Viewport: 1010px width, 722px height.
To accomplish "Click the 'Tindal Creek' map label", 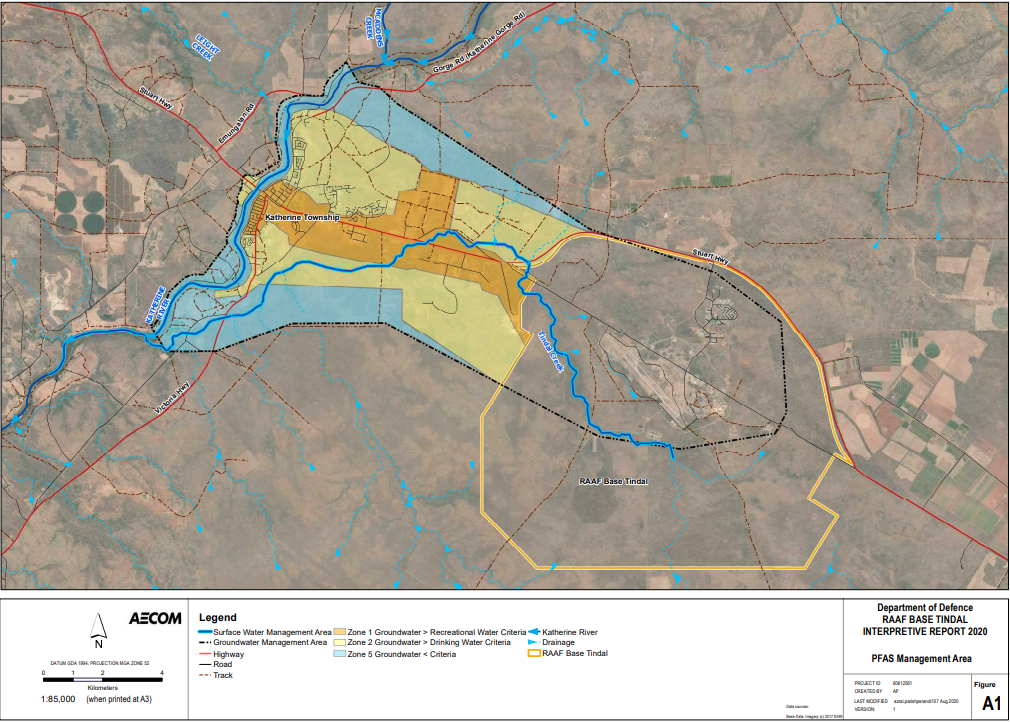I will coord(551,351).
